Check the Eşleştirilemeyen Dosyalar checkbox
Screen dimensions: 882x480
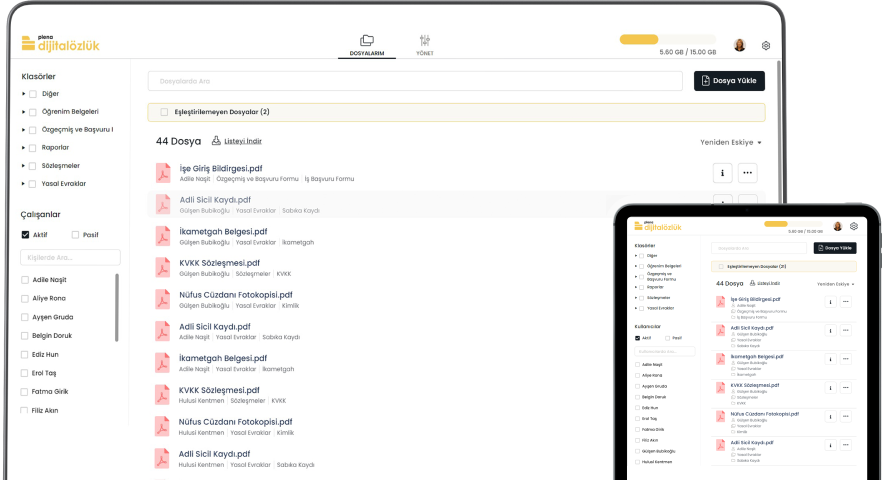coord(164,112)
